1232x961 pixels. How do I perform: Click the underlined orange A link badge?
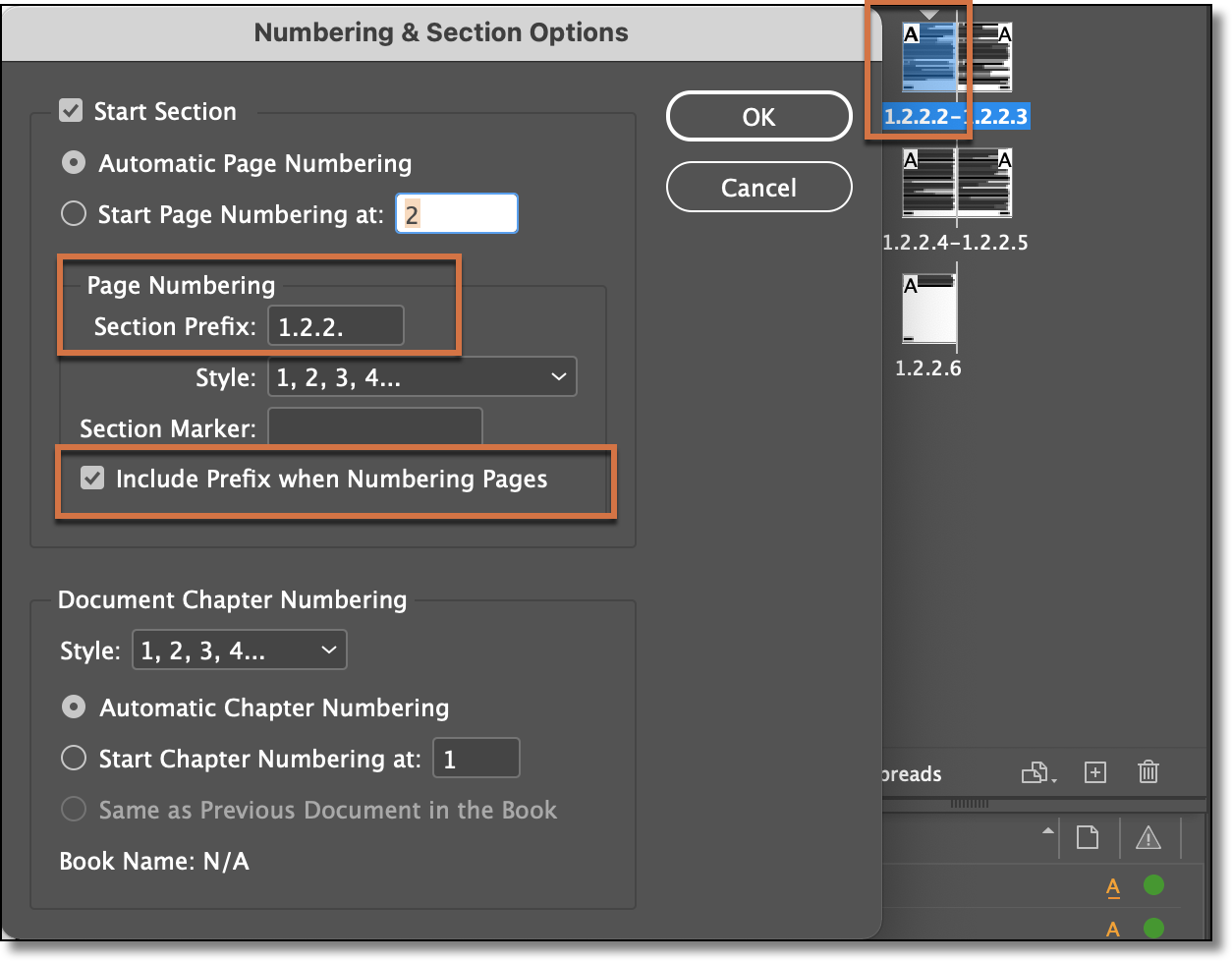pos(1113,885)
